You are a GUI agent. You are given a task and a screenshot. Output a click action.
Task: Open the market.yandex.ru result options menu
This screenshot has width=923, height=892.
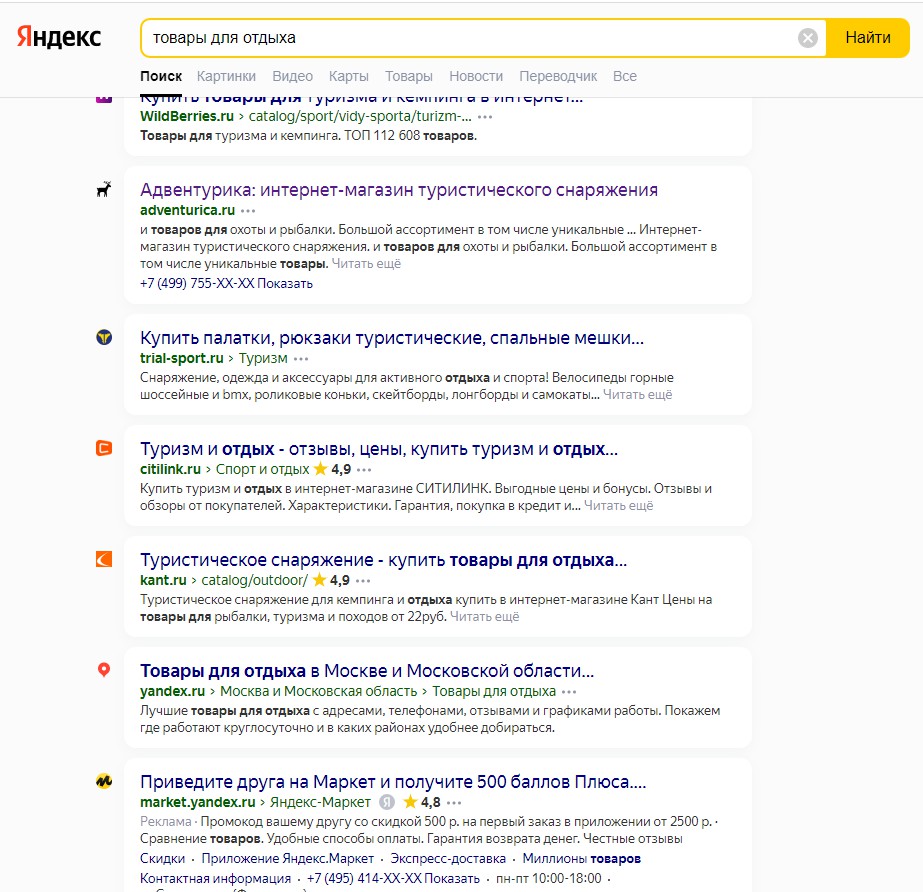[454, 803]
